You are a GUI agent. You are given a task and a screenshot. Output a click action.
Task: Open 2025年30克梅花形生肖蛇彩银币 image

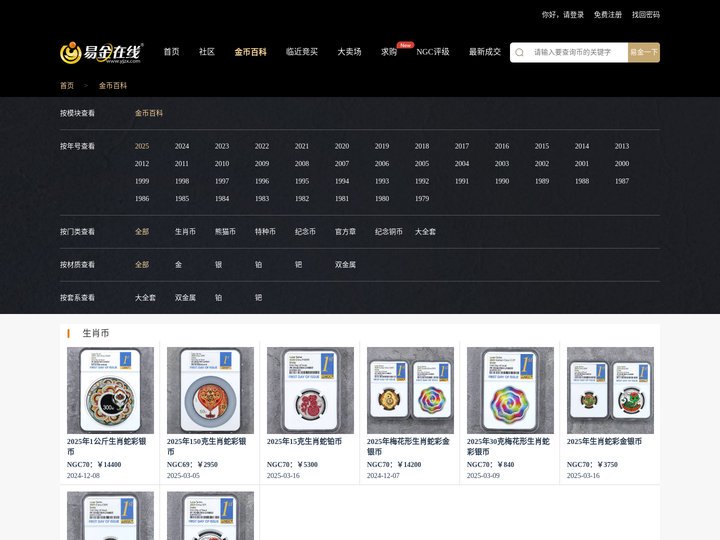point(510,390)
